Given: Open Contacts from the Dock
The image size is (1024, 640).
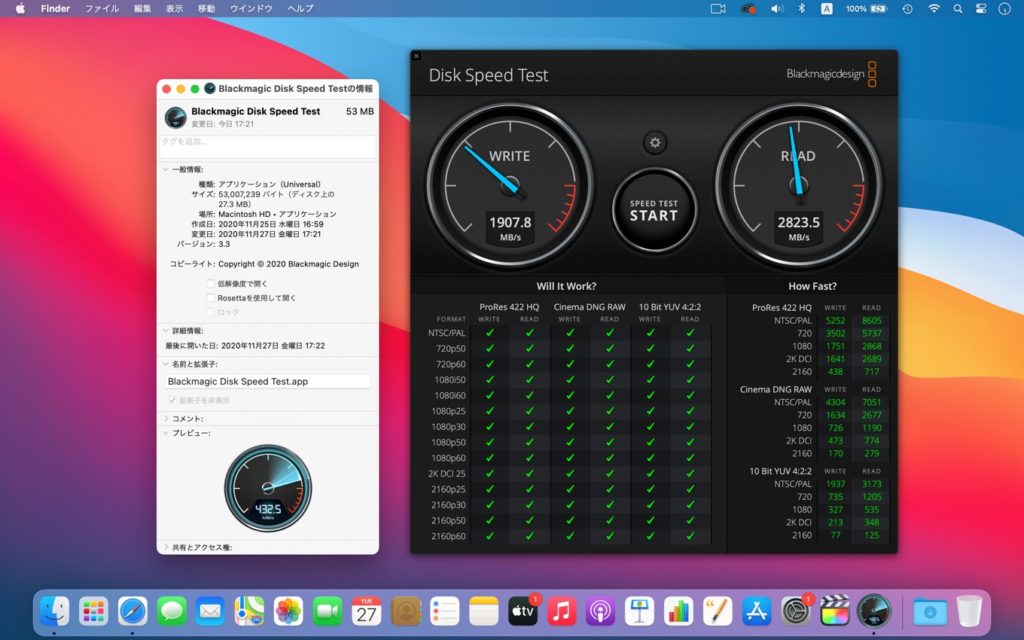Looking at the screenshot, I should click(406, 611).
